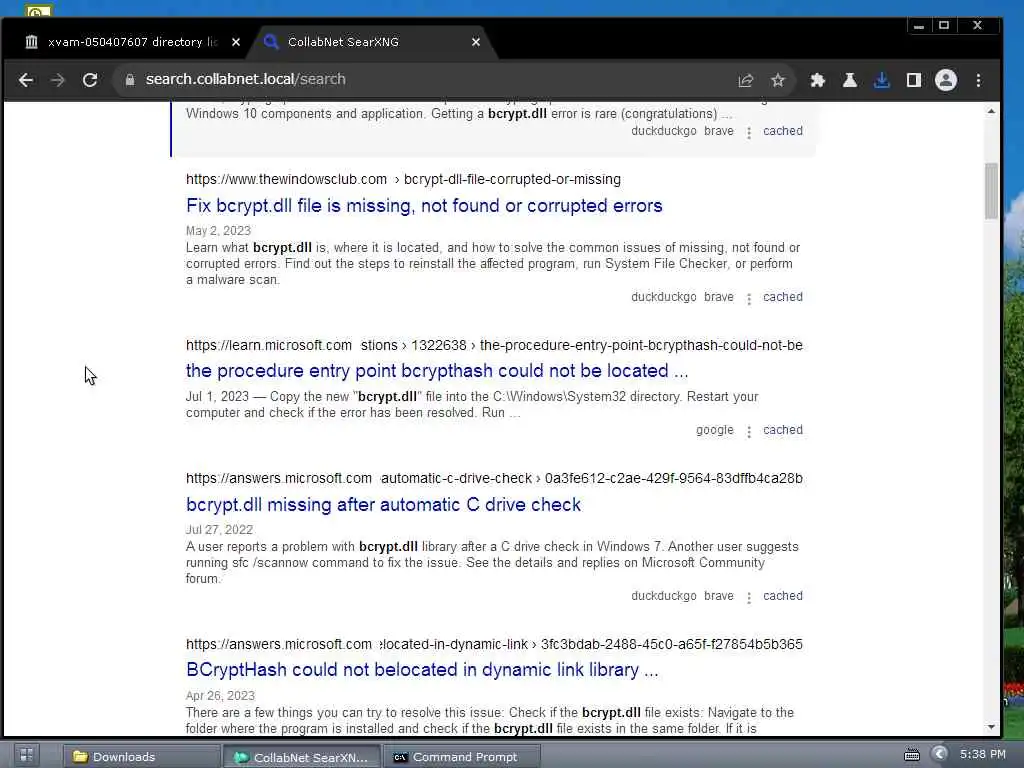Open the Chrome Labs flask icon
Screen dimensions: 1024x768
(x=849, y=80)
